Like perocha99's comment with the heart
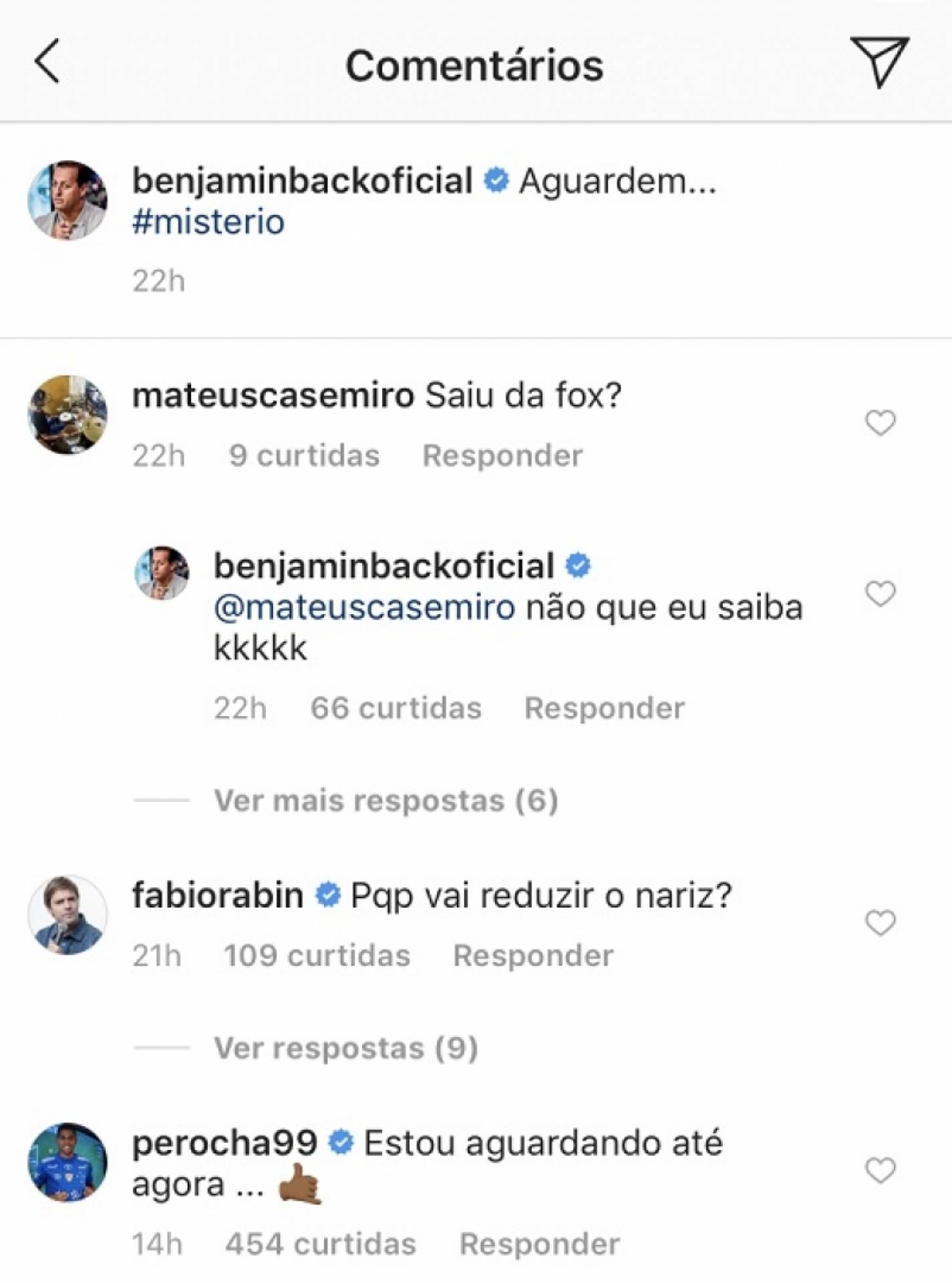Viewport: 952px width, 1283px height. point(880,1171)
